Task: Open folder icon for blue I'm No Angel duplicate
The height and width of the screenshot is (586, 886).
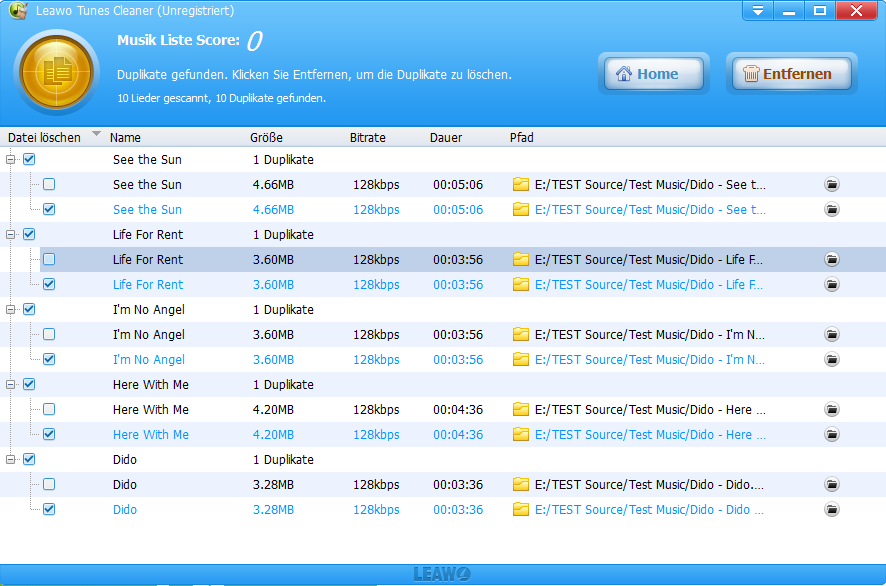Action: [x=831, y=360]
